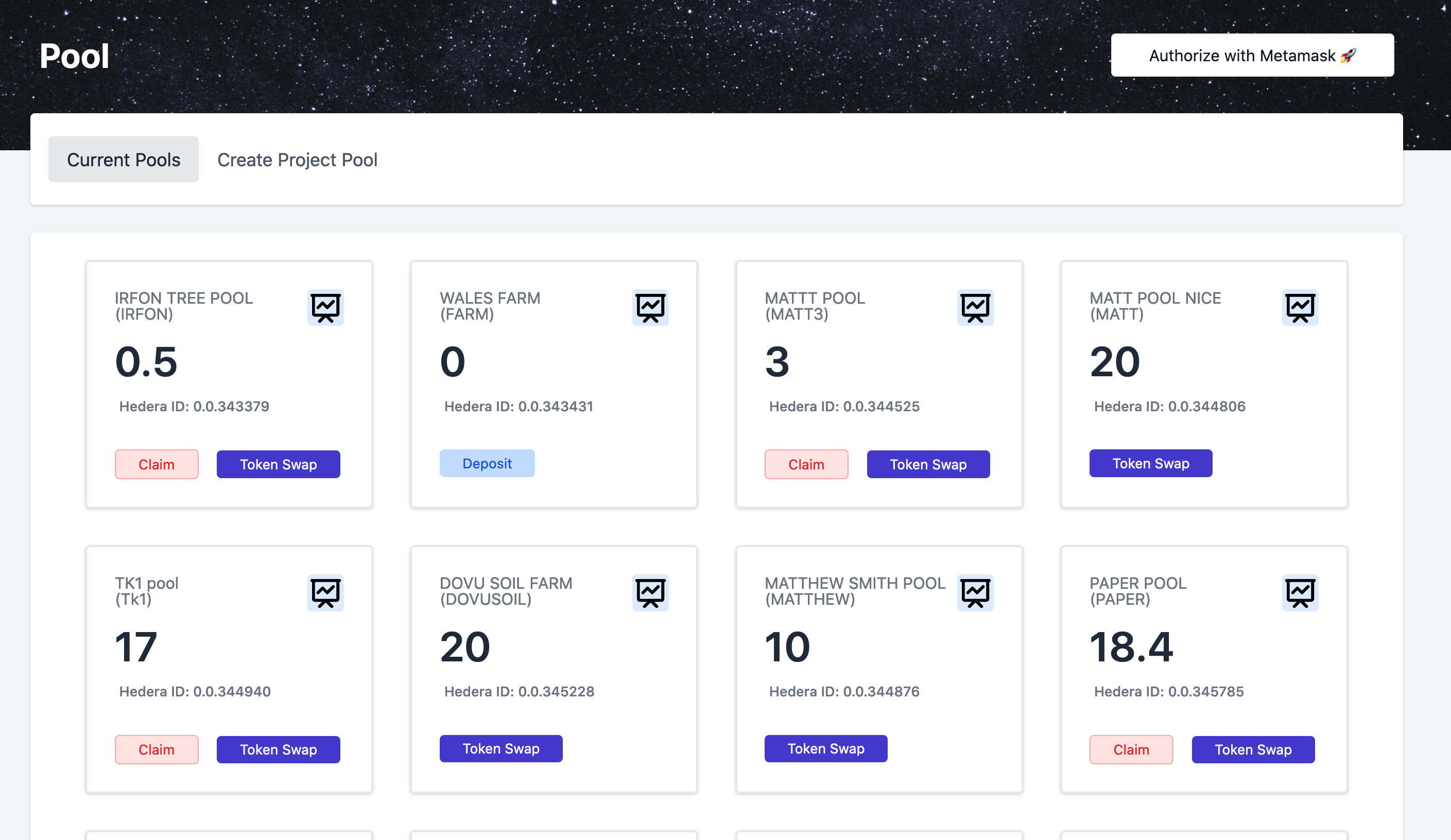Click chart icon on TK1 pool card
Viewport: 1451px width, 840px height.
click(x=325, y=592)
